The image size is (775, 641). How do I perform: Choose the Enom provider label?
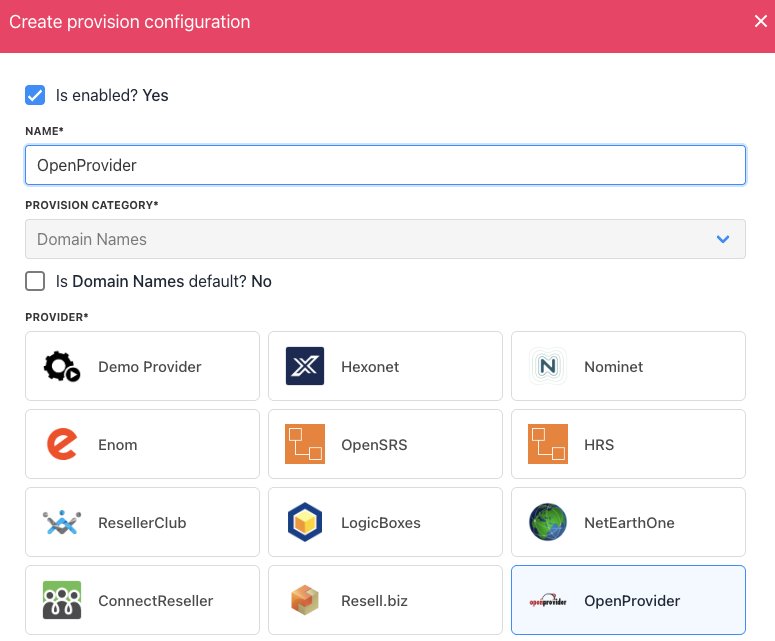[118, 445]
